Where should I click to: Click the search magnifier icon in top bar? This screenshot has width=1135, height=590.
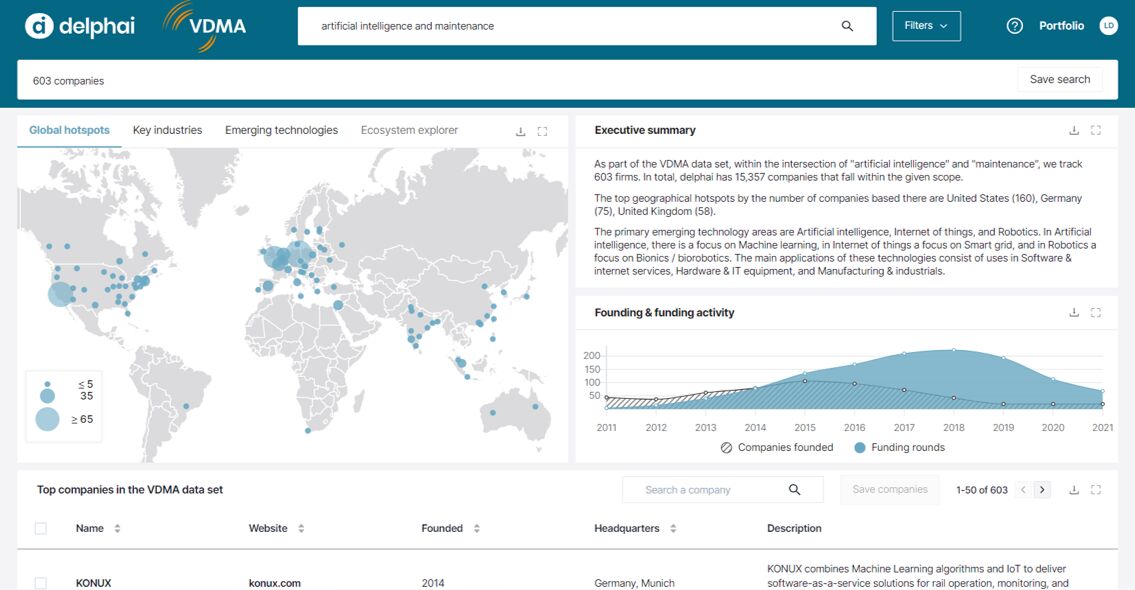click(x=847, y=26)
